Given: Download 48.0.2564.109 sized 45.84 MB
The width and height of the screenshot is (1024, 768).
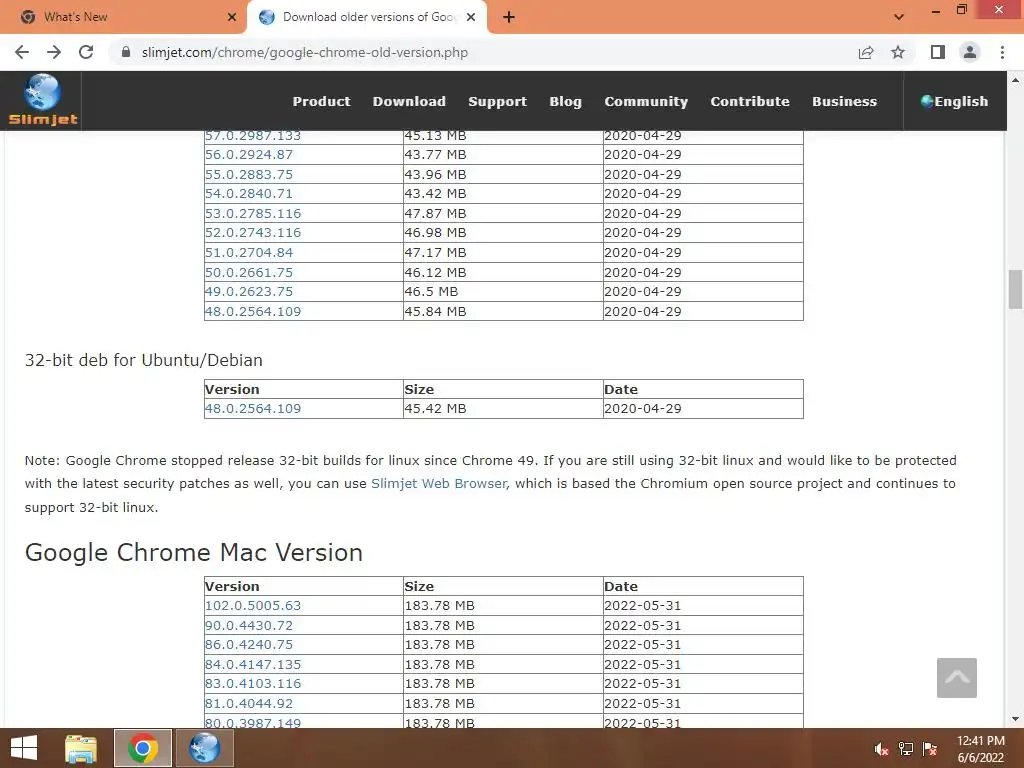Looking at the screenshot, I should 253,312.
